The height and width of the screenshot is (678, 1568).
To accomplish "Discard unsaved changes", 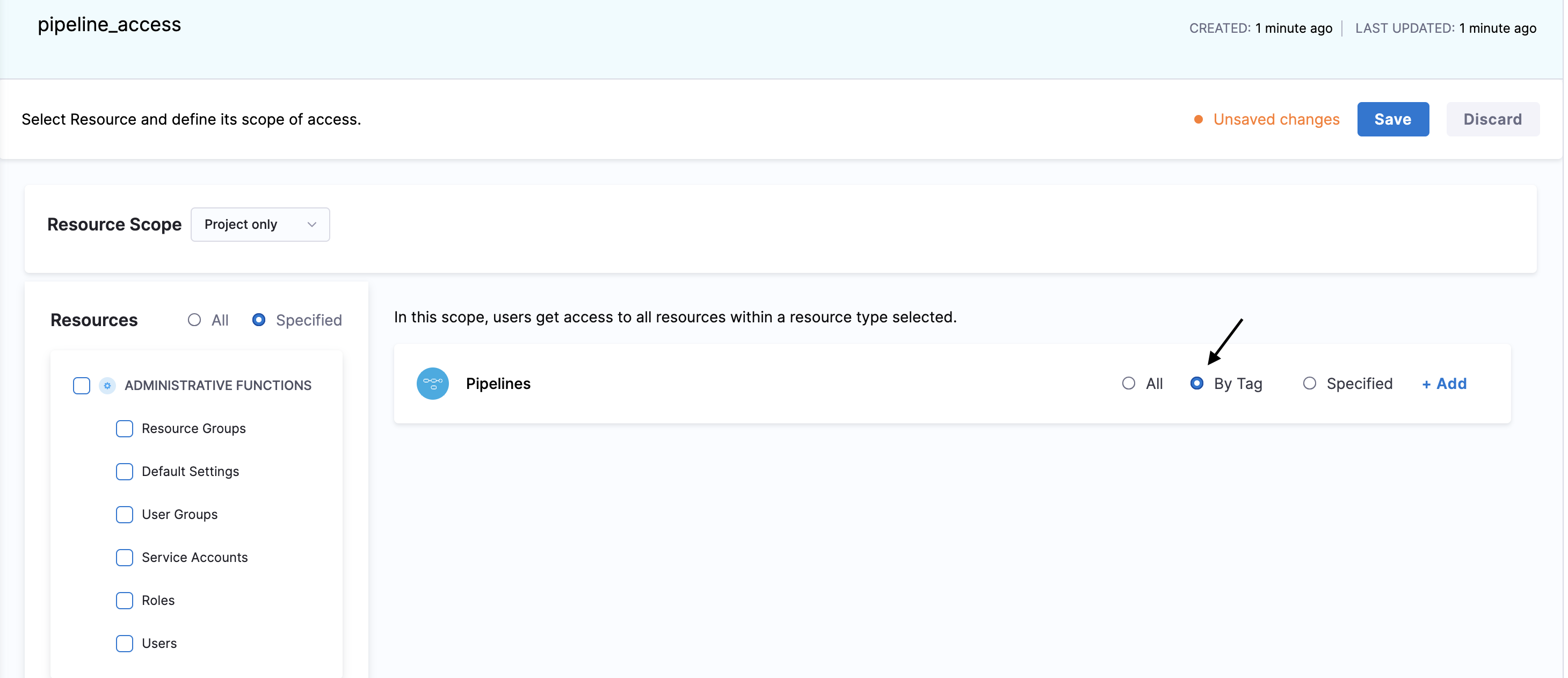I will coord(1492,119).
